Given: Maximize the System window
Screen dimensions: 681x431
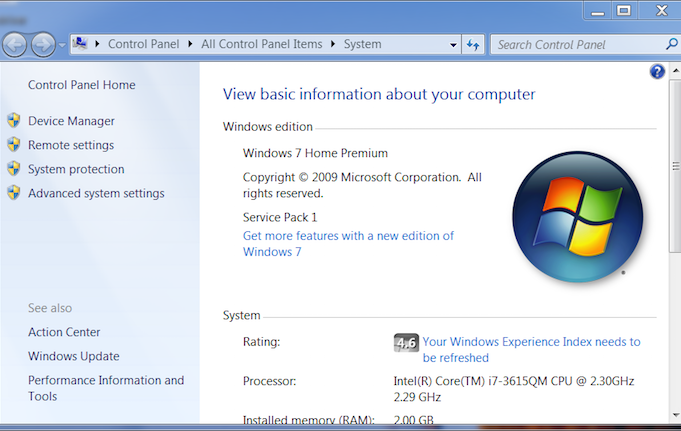Looking at the screenshot, I should [x=624, y=10].
